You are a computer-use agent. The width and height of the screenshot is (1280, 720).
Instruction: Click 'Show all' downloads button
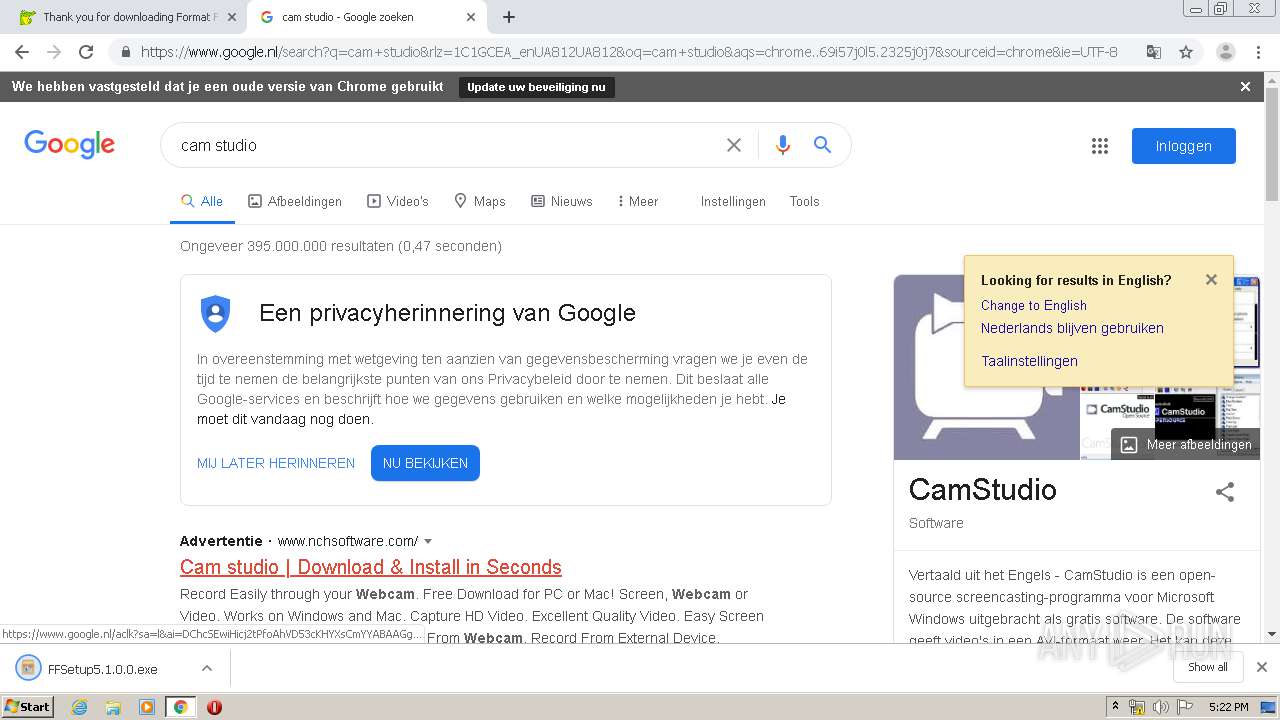click(1208, 667)
